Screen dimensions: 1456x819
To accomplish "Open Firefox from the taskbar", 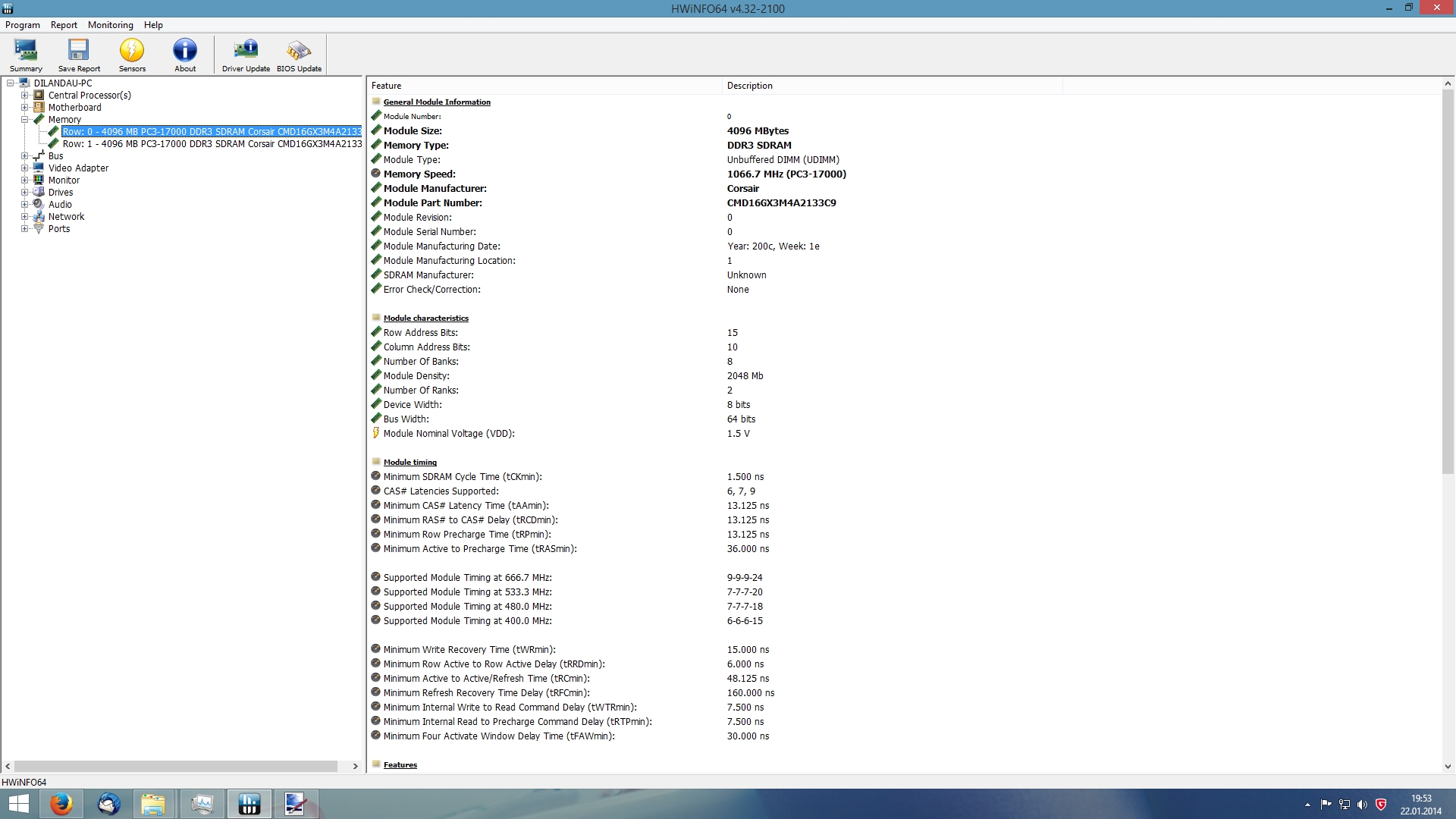I will coord(61,804).
